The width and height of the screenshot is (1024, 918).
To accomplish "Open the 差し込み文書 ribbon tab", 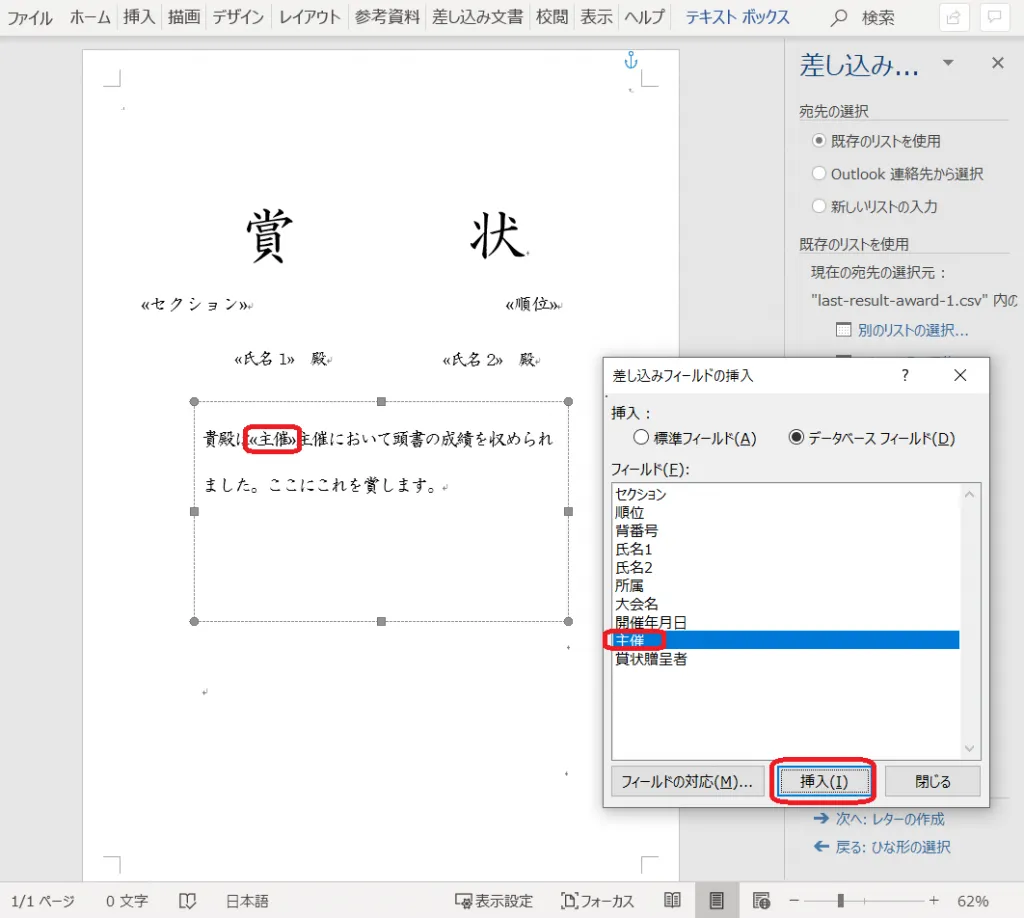I will [x=477, y=17].
